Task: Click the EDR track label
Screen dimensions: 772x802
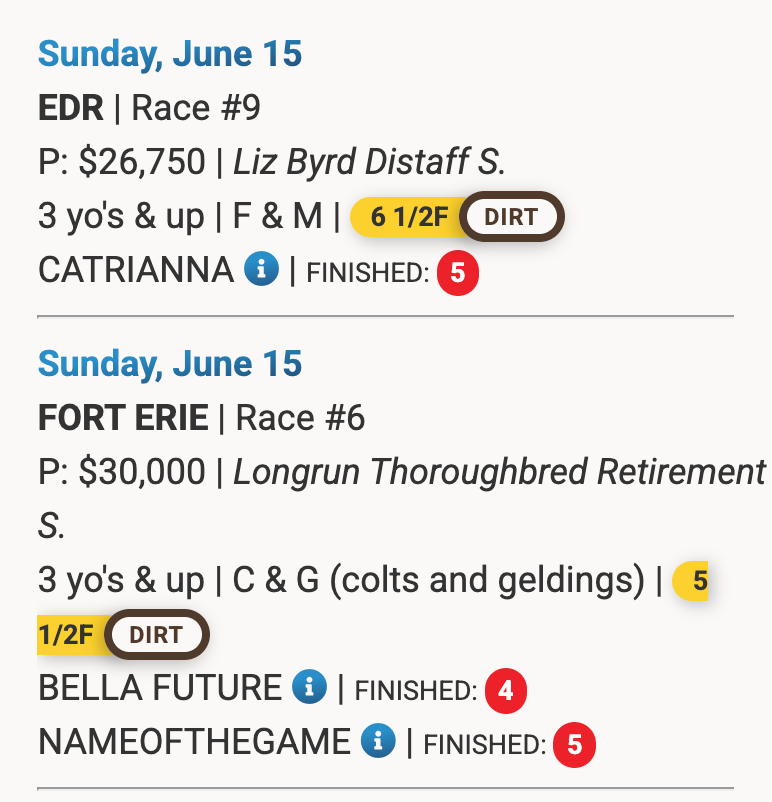Action: click(71, 108)
